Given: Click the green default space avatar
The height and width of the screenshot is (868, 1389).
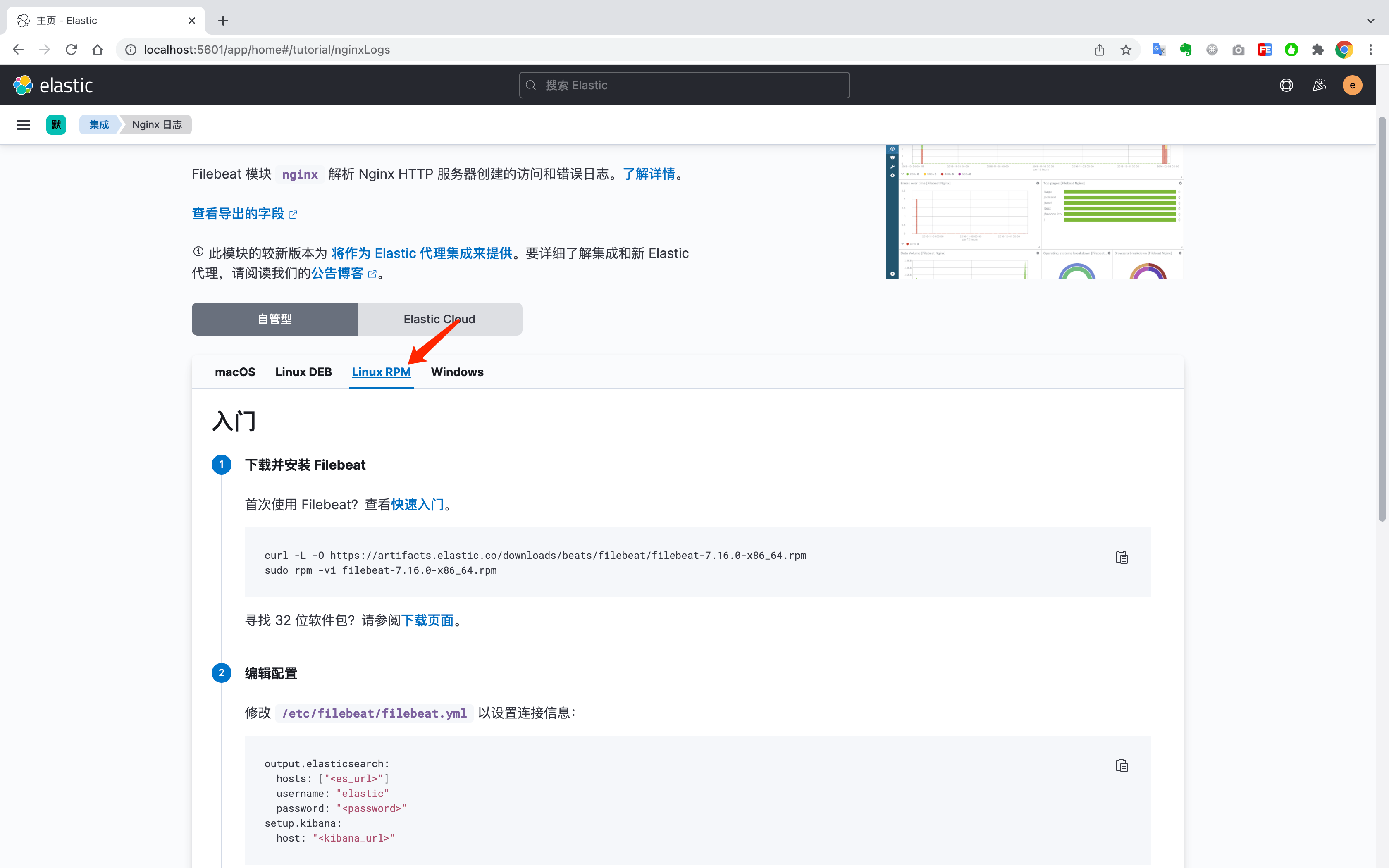Looking at the screenshot, I should tap(56, 124).
